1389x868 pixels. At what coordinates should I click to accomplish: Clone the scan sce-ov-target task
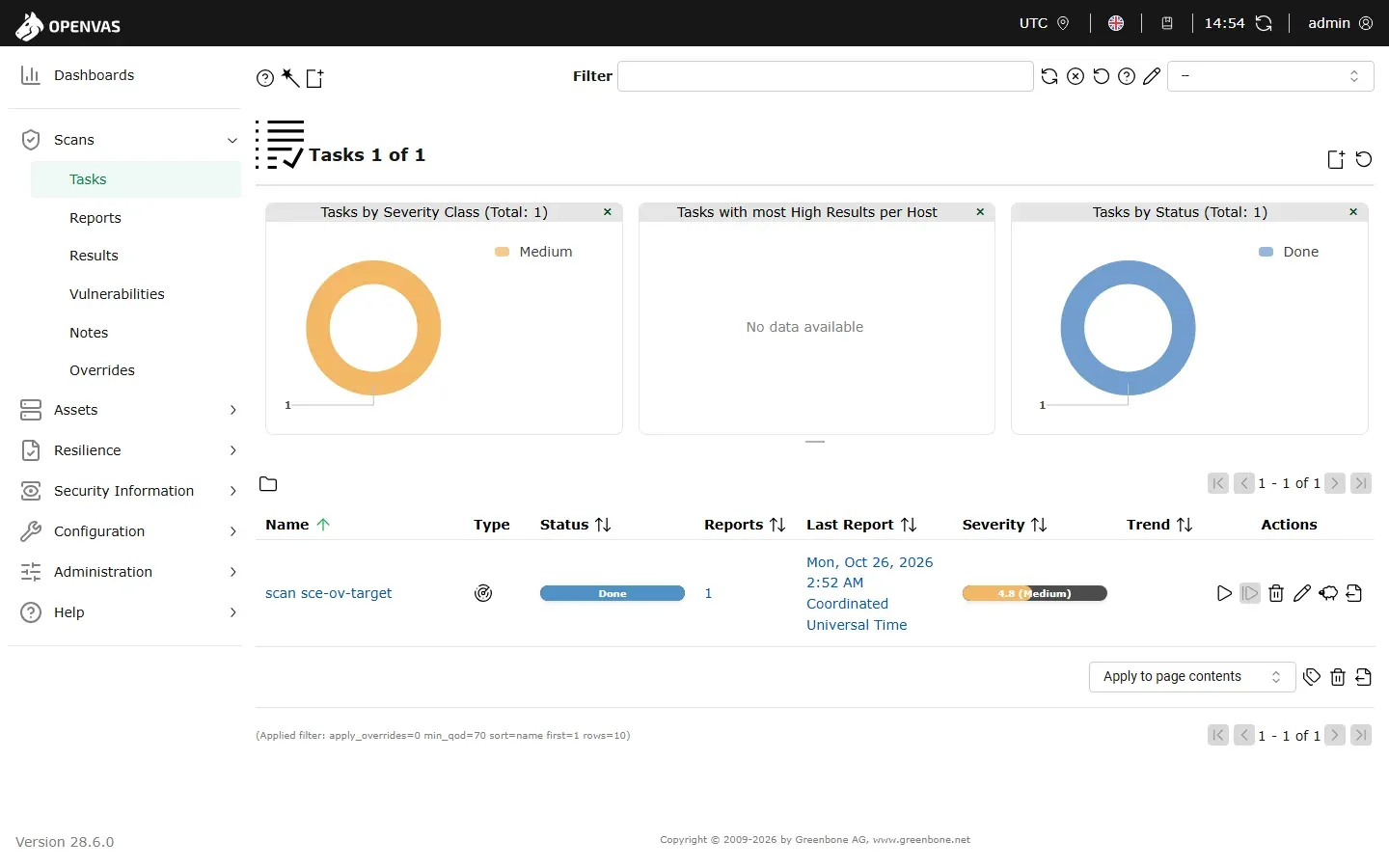click(x=1328, y=593)
